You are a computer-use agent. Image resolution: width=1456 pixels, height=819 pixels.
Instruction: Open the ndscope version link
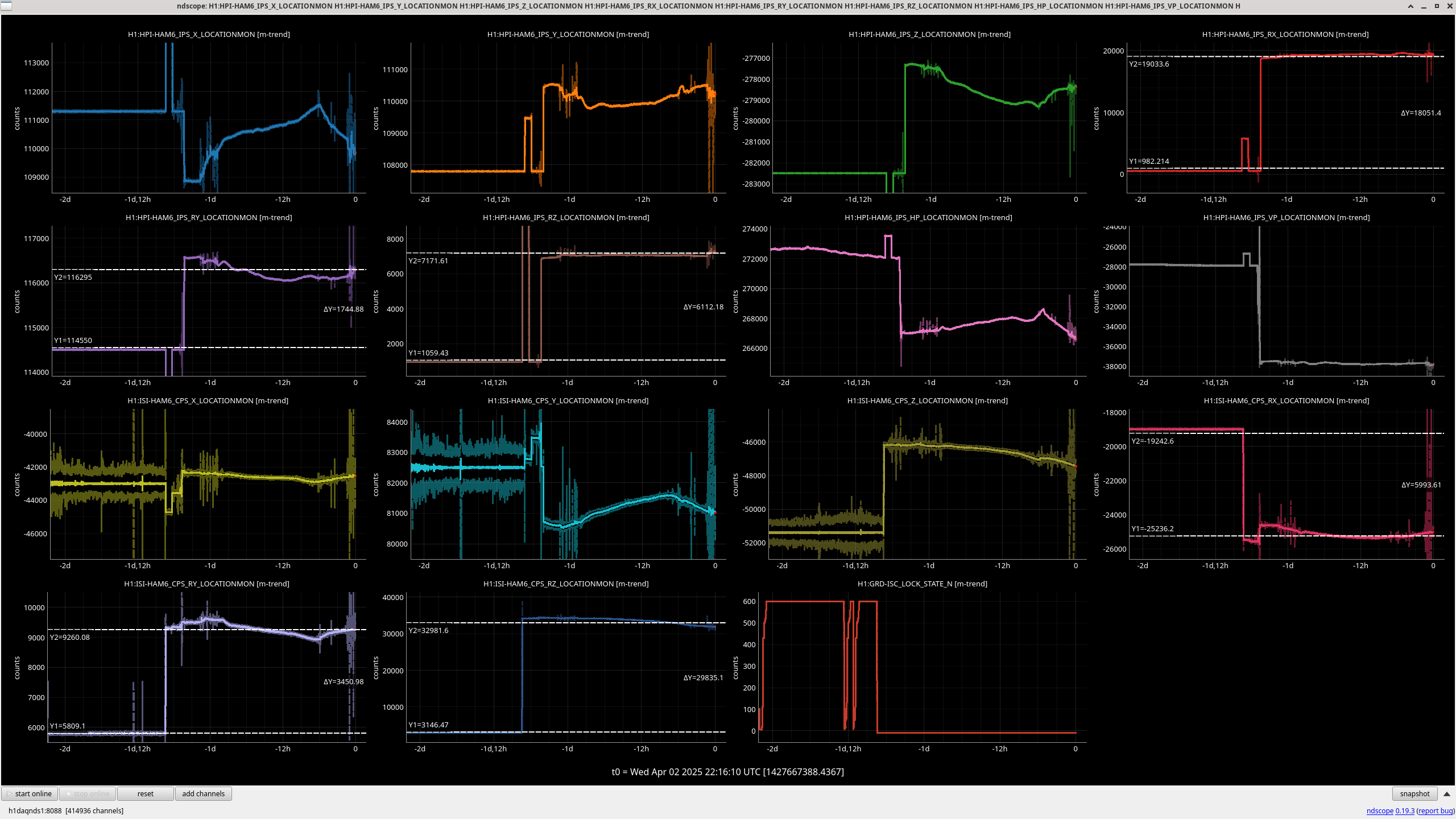pyautogui.click(x=1390, y=810)
